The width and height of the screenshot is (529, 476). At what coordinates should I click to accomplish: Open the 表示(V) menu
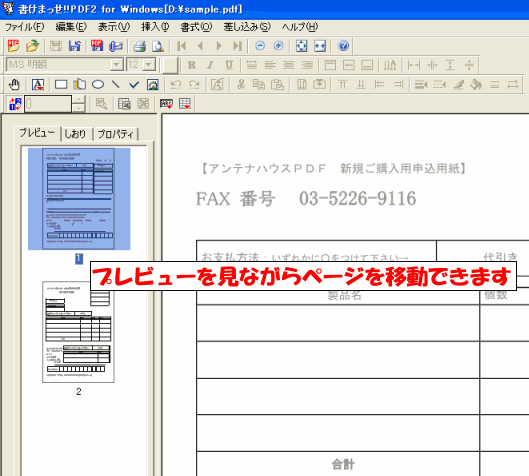coord(114,27)
